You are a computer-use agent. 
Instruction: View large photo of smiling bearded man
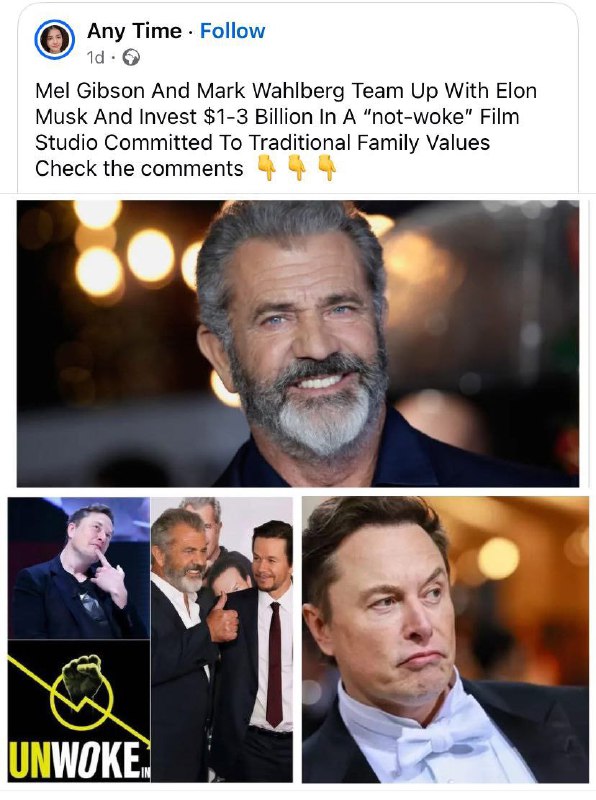tap(298, 343)
